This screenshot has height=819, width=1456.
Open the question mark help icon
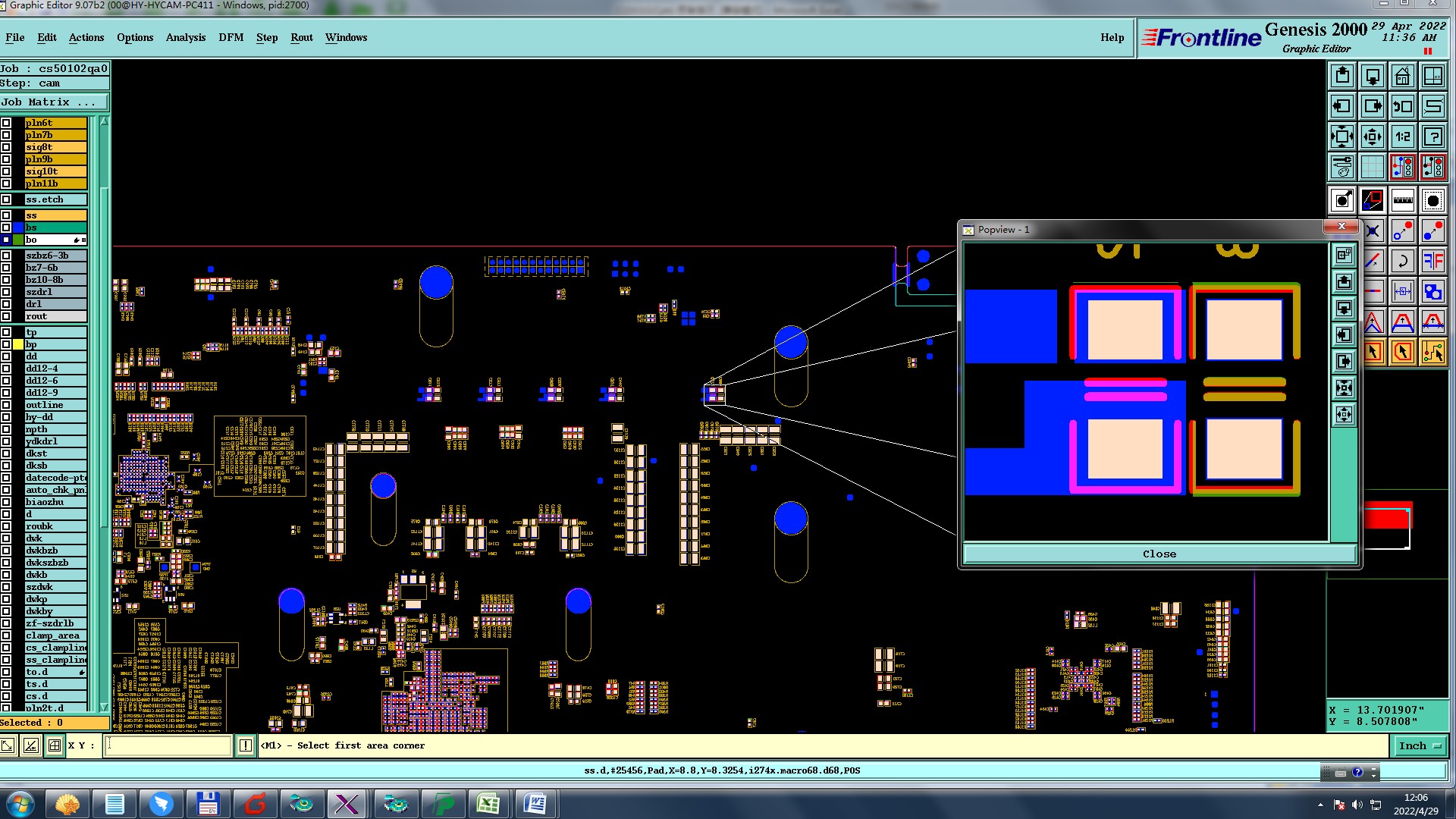click(x=1432, y=136)
